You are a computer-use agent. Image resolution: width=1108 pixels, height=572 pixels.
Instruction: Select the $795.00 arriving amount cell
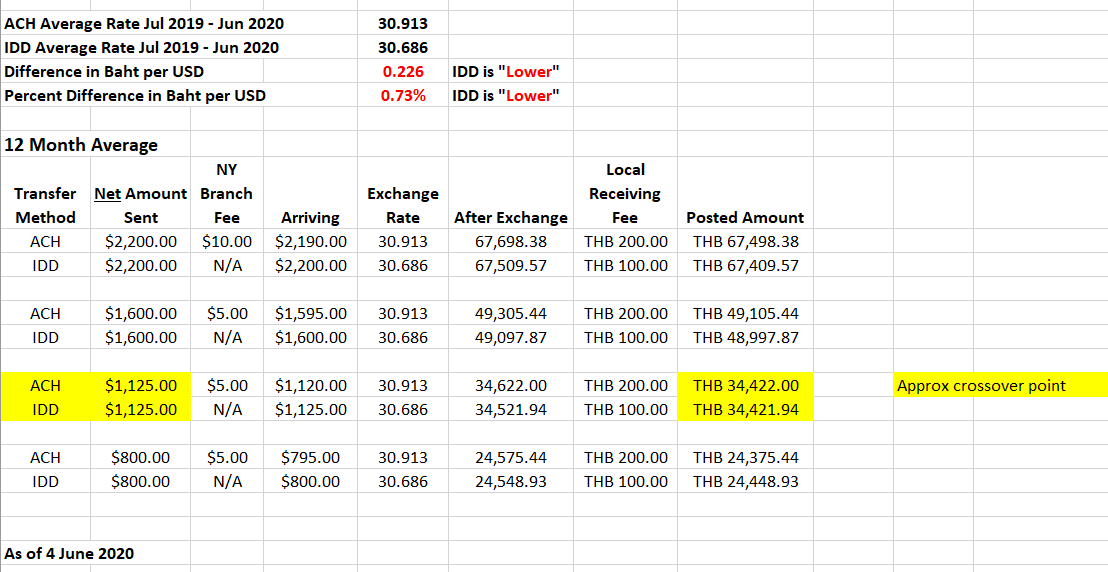coord(310,457)
